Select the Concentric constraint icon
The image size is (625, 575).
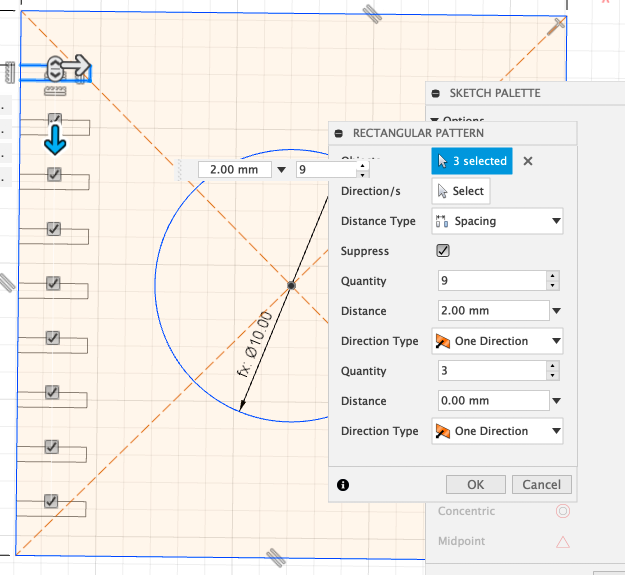pyautogui.click(x=563, y=511)
